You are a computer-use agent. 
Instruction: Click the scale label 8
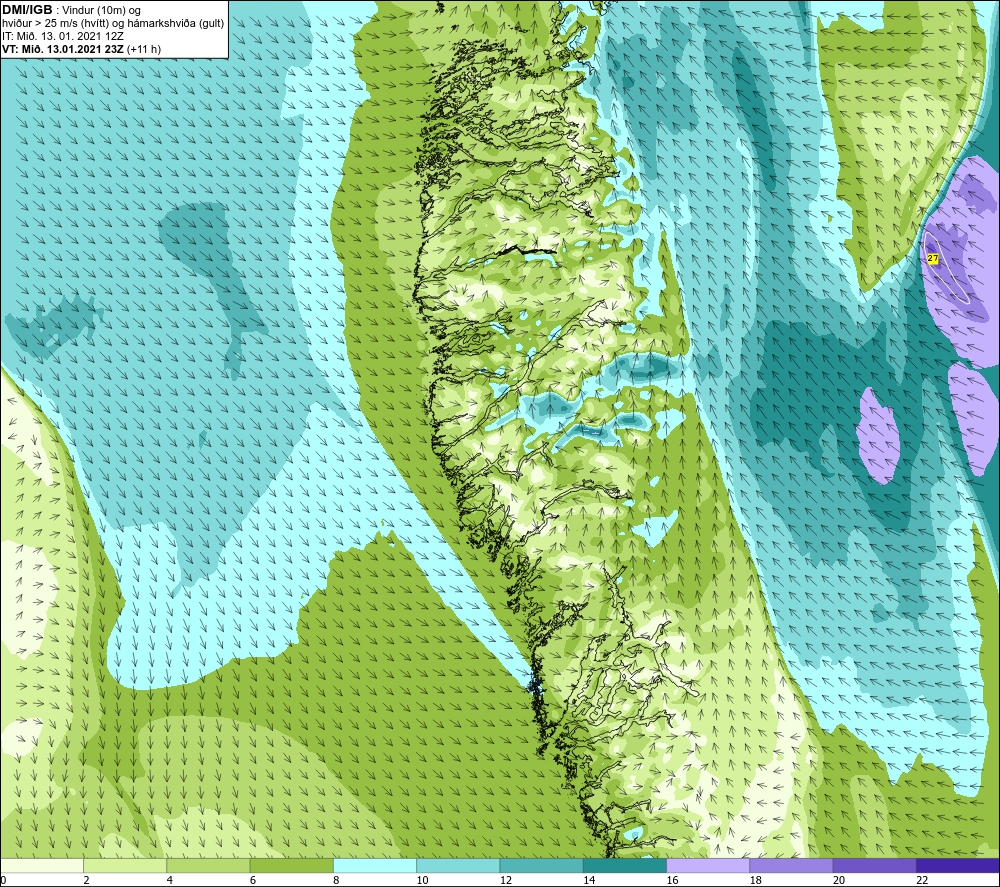pos(336,880)
